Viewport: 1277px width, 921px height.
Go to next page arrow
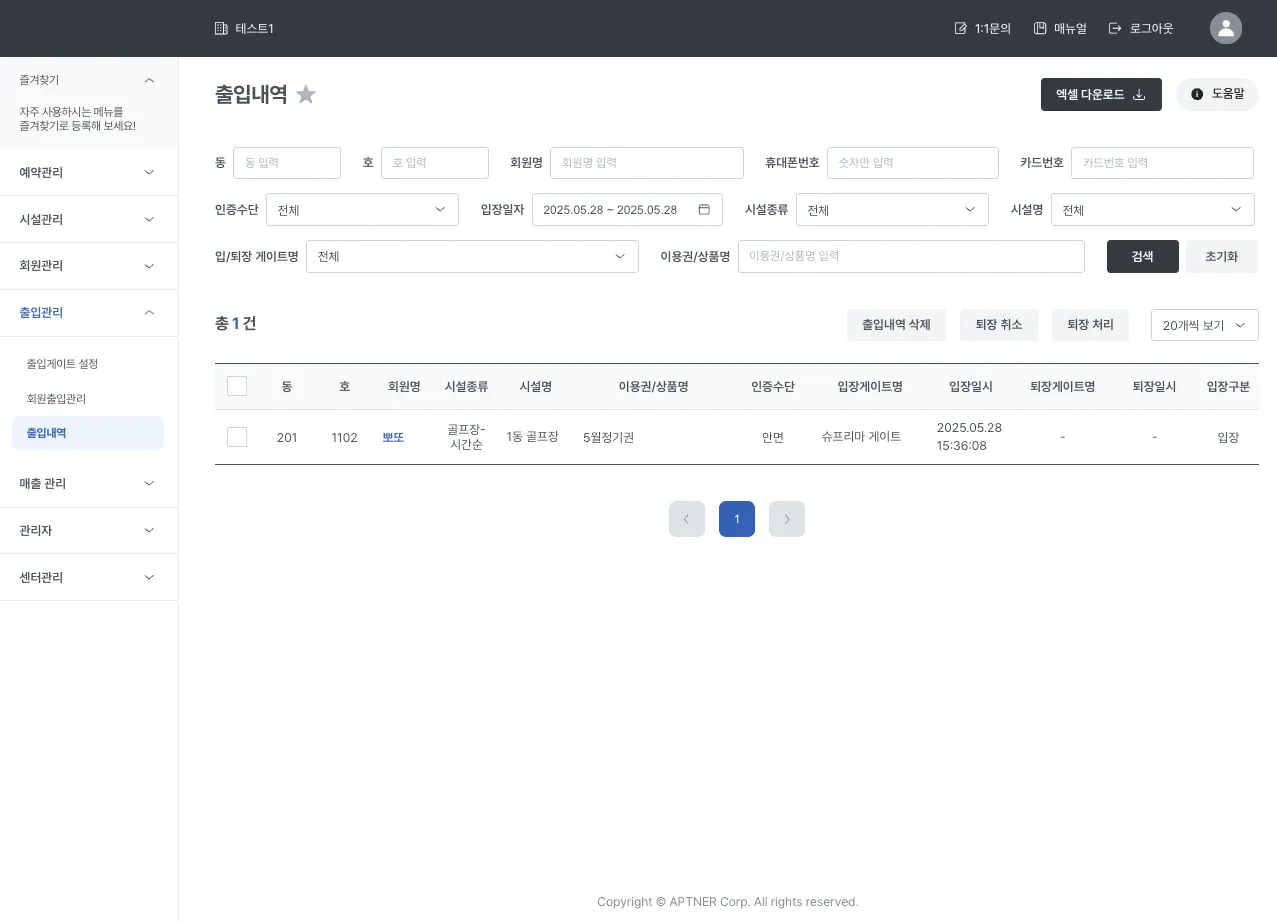[787, 519]
